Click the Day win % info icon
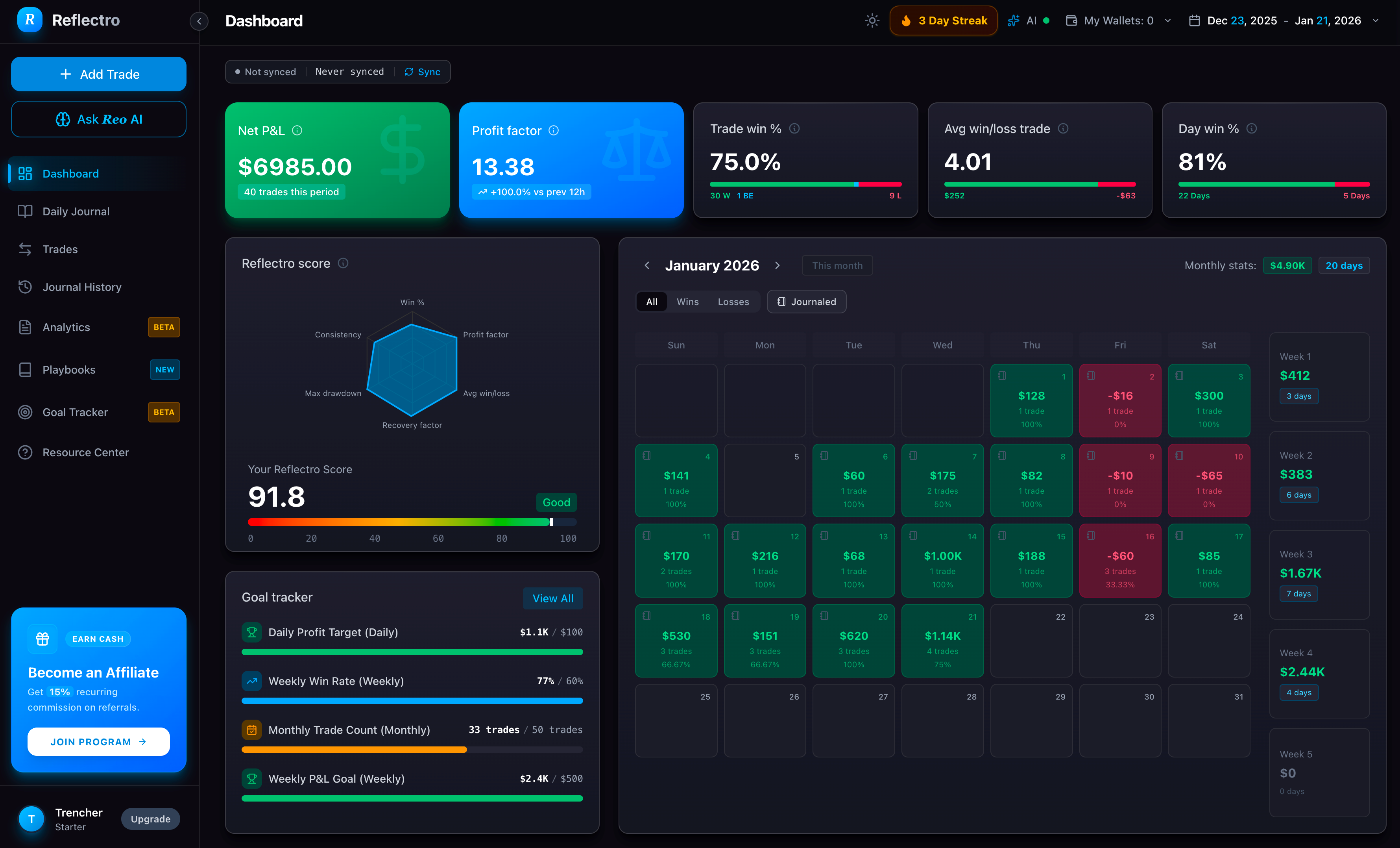The width and height of the screenshot is (1400, 848). coord(1252,128)
